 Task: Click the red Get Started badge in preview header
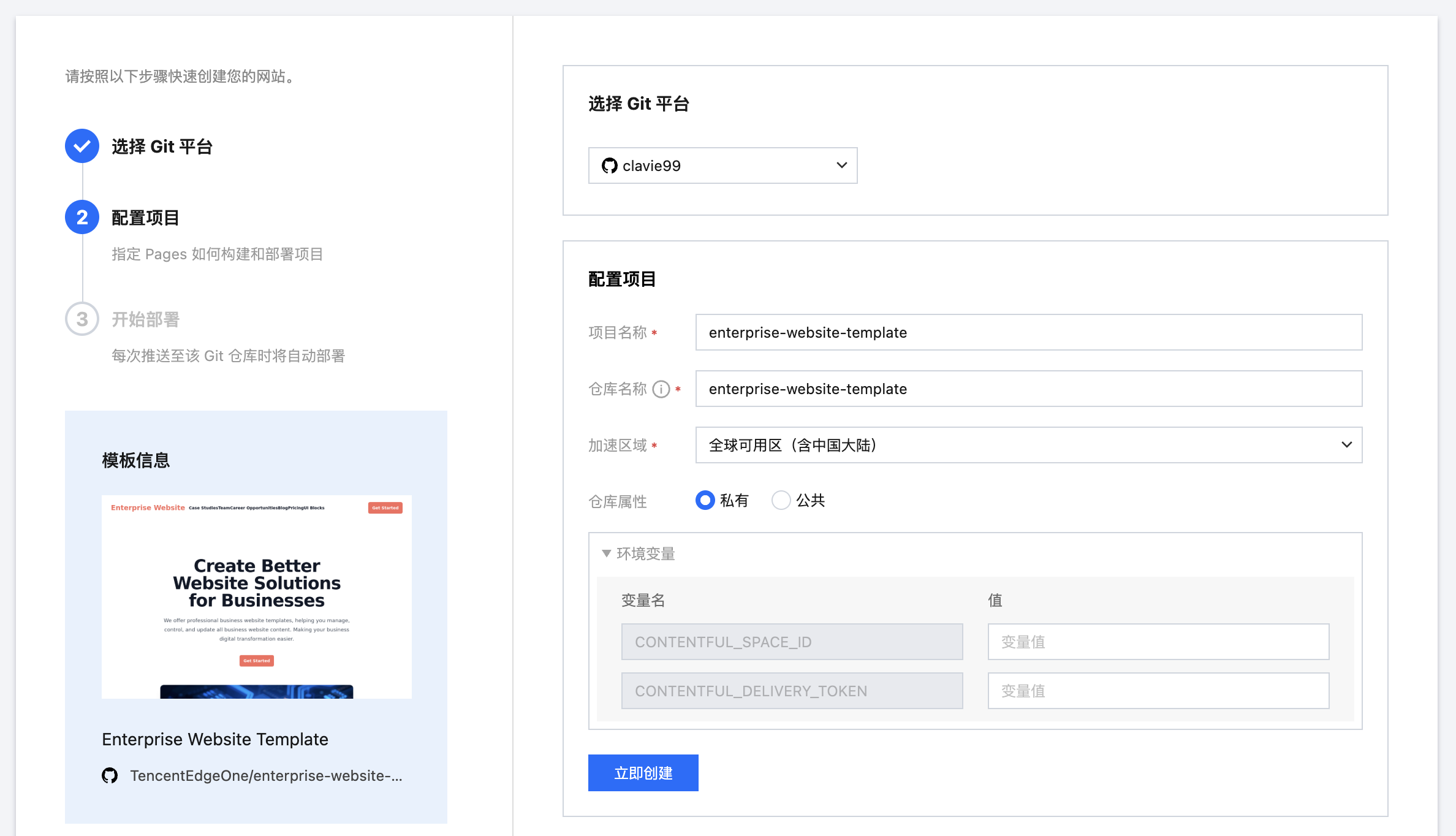tap(385, 507)
